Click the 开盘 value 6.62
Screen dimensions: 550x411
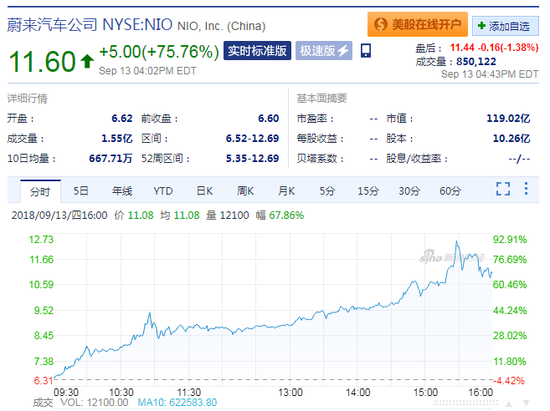coord(122,119)
